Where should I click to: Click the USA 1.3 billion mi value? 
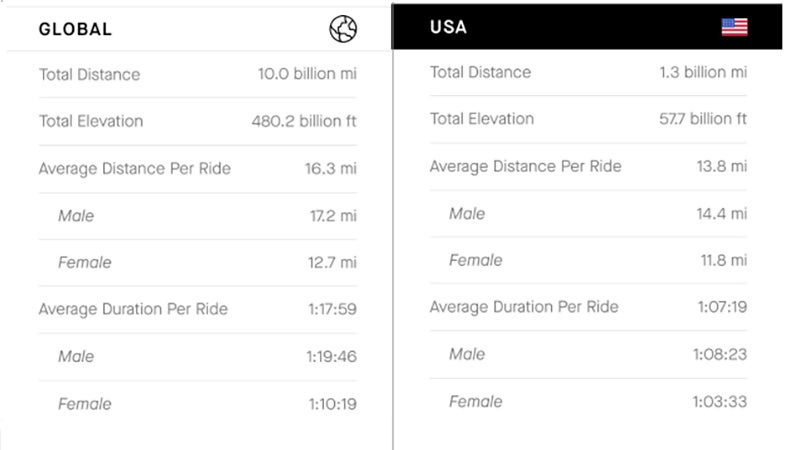(702, 72)
